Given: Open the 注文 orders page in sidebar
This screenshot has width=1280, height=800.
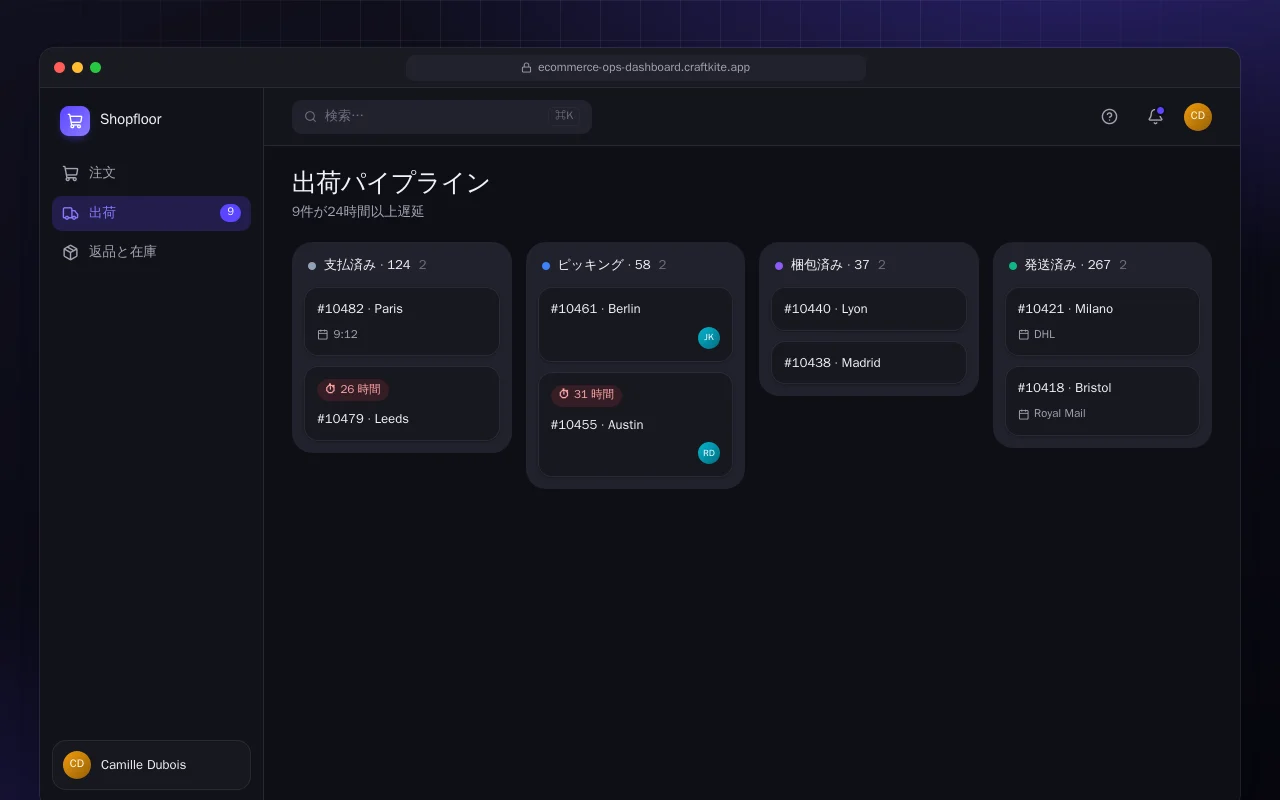Looking at the screenshot, I should pyautogui.click(x=151, y=173).
